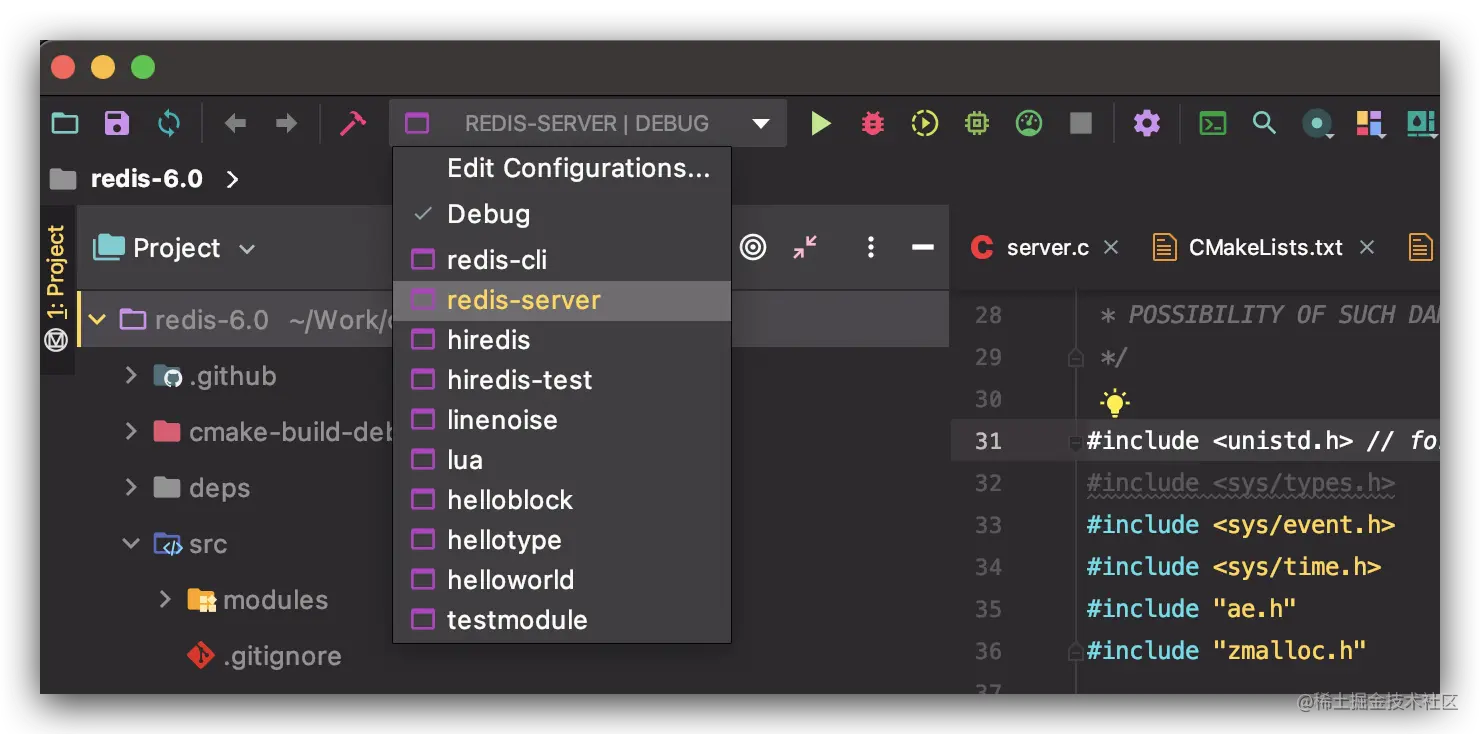1480x734 pixels.
Task: Choose Edit Configurations... from the dropdown
Action: (x=562, y=168)
